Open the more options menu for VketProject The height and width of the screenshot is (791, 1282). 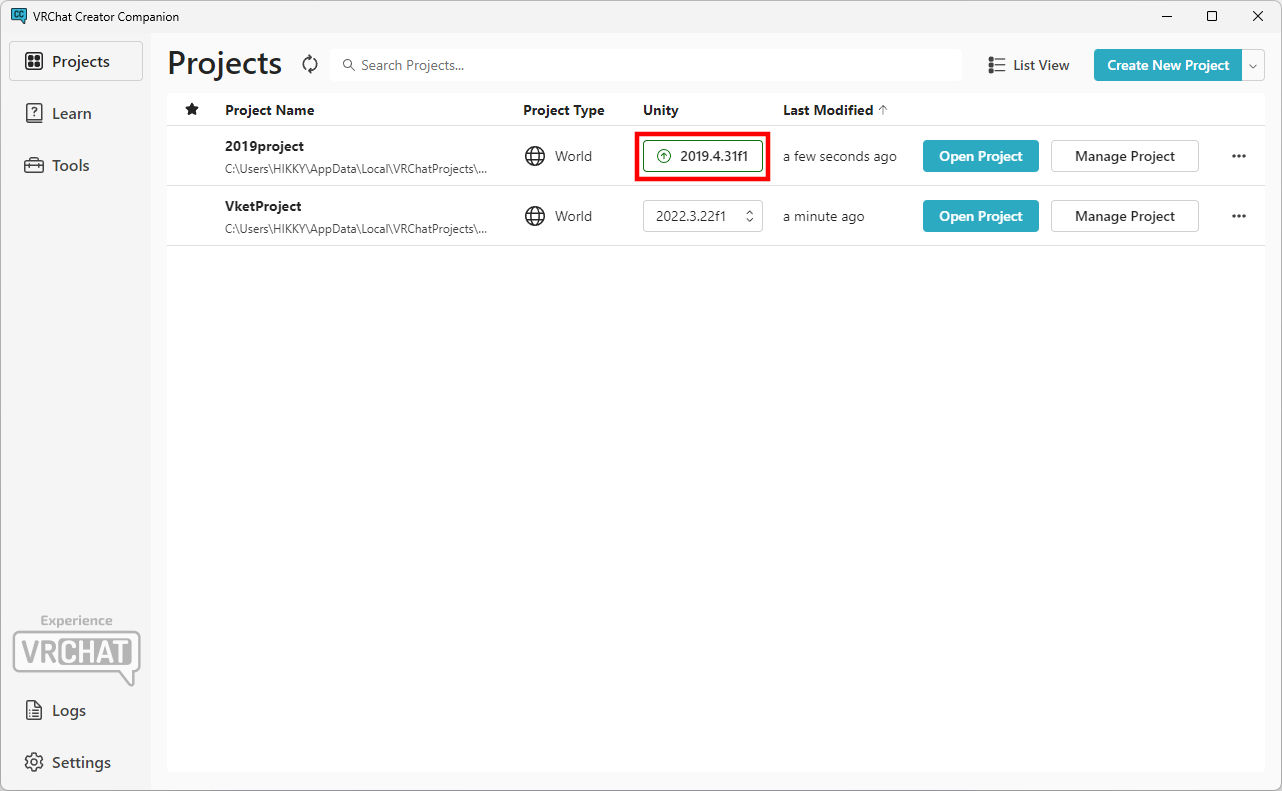[1238, 216]
